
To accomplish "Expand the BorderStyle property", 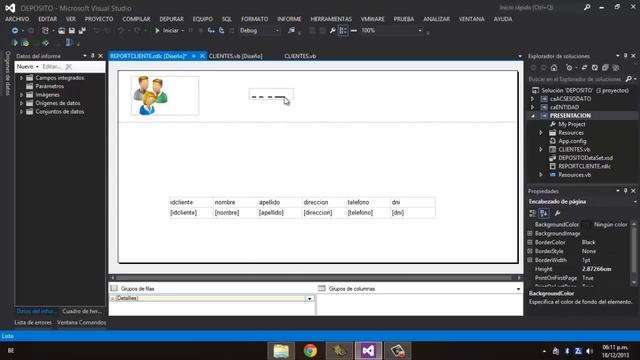I will pyautogui.click(x=530, y=251).
